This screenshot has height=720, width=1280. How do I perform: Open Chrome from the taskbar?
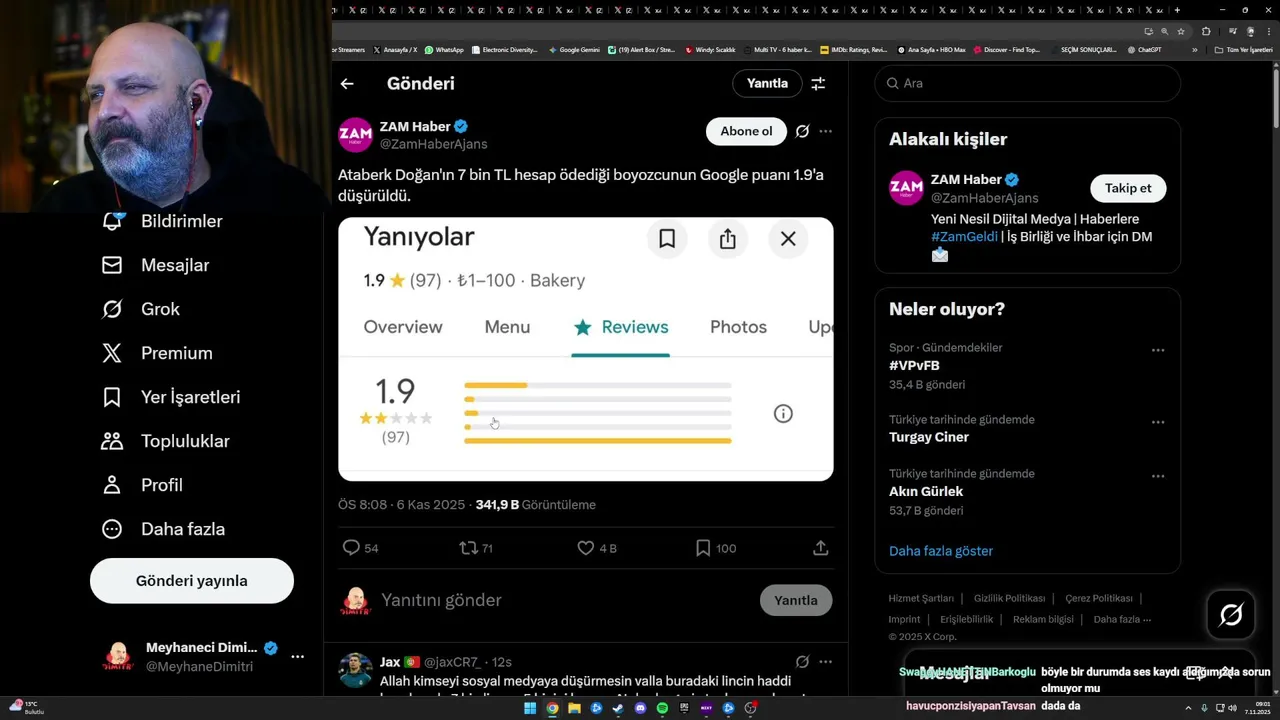click(x=552, y=708)
